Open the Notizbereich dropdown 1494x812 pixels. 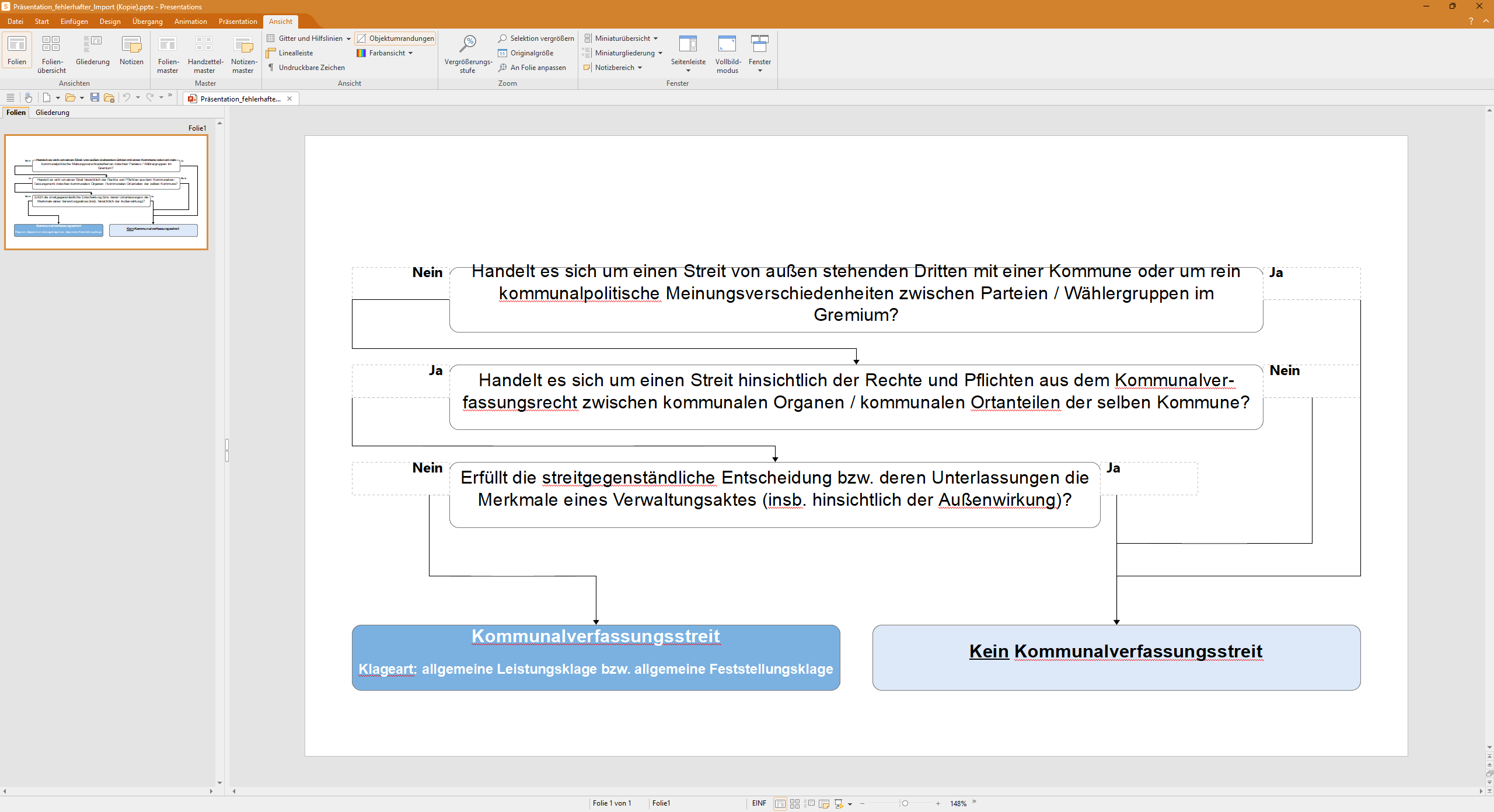pyautogui.click(x=640, y=68)
